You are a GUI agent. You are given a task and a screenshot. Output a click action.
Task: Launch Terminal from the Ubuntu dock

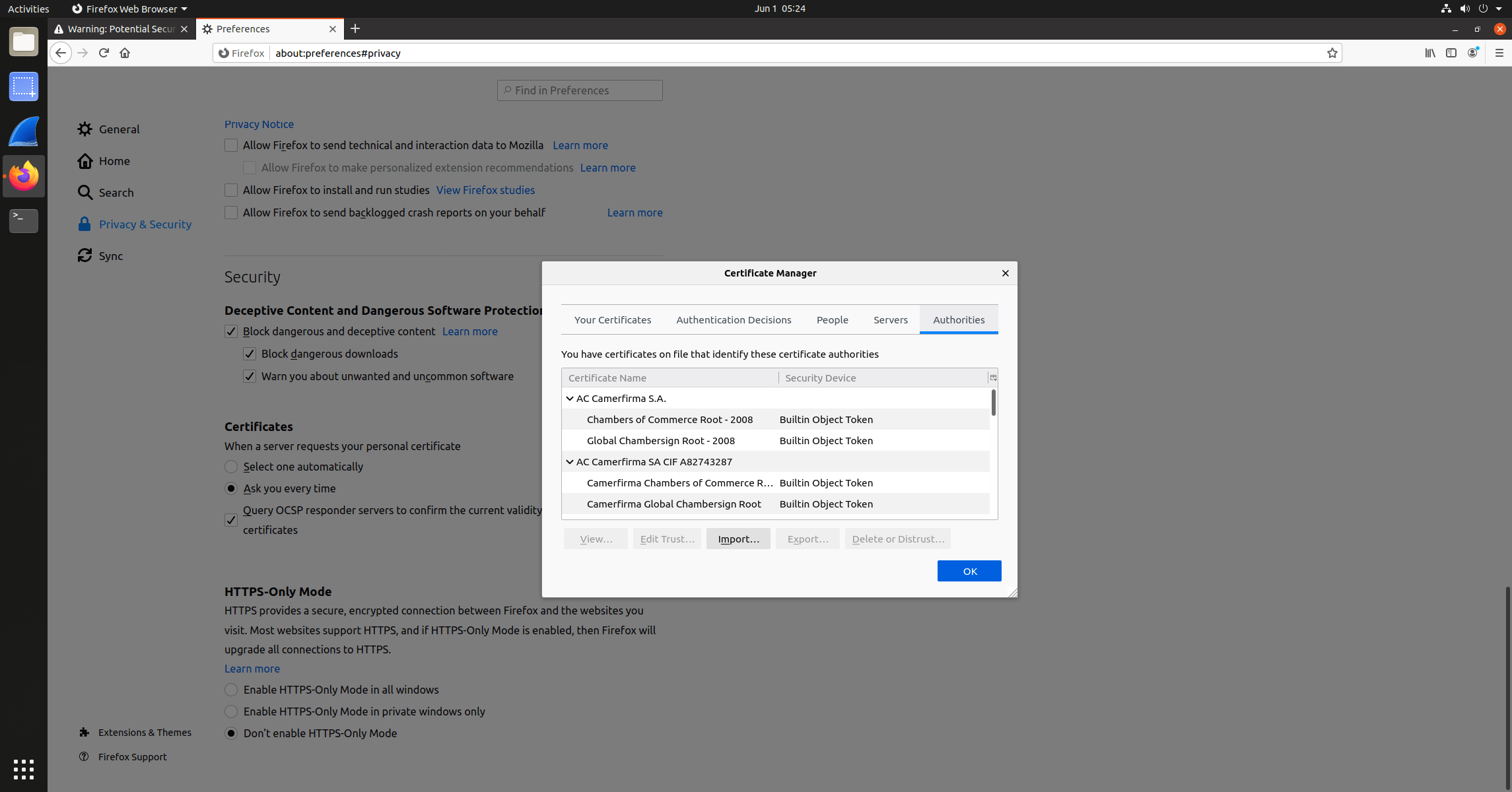coord(24,221)
